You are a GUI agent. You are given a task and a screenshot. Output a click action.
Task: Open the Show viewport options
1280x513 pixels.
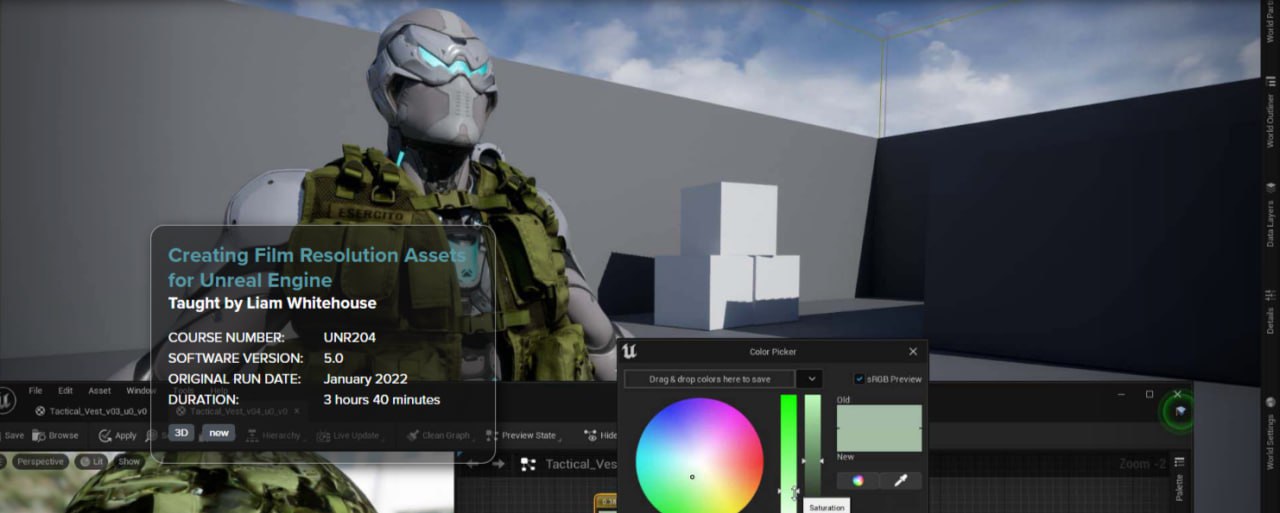click(129, 462)
